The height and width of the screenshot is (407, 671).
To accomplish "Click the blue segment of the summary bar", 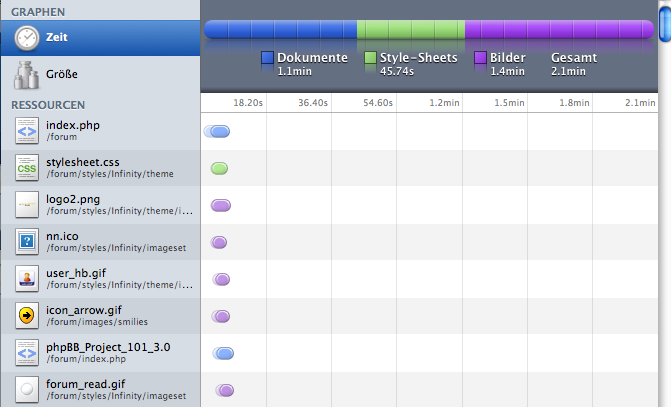I will coord(280,31).
